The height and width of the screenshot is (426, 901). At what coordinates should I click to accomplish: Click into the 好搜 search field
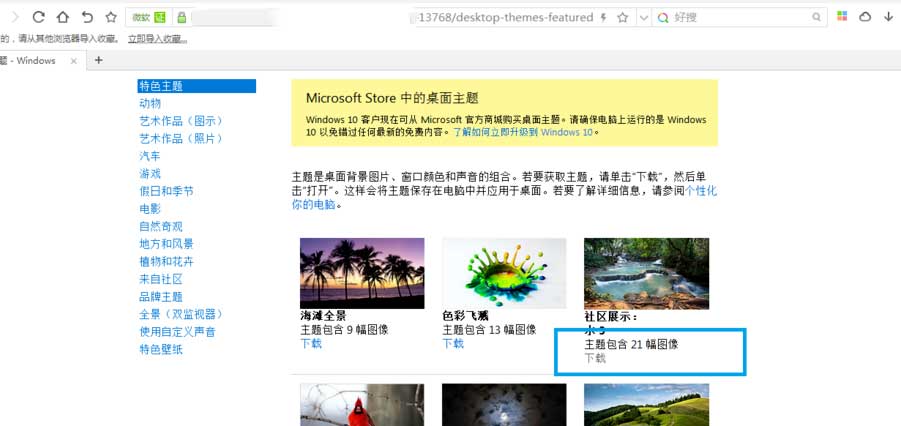click(741, 18)
